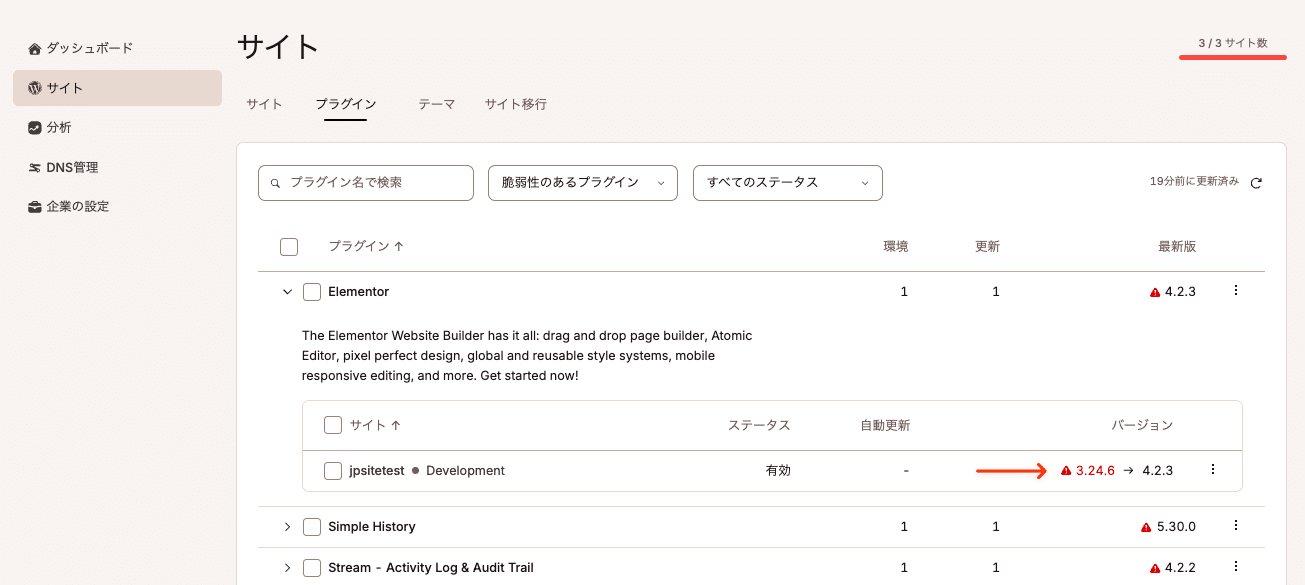Screen dimensions: 1305x585
Task: Check the jpsitetest site checkbox
Action: (333, 471)
